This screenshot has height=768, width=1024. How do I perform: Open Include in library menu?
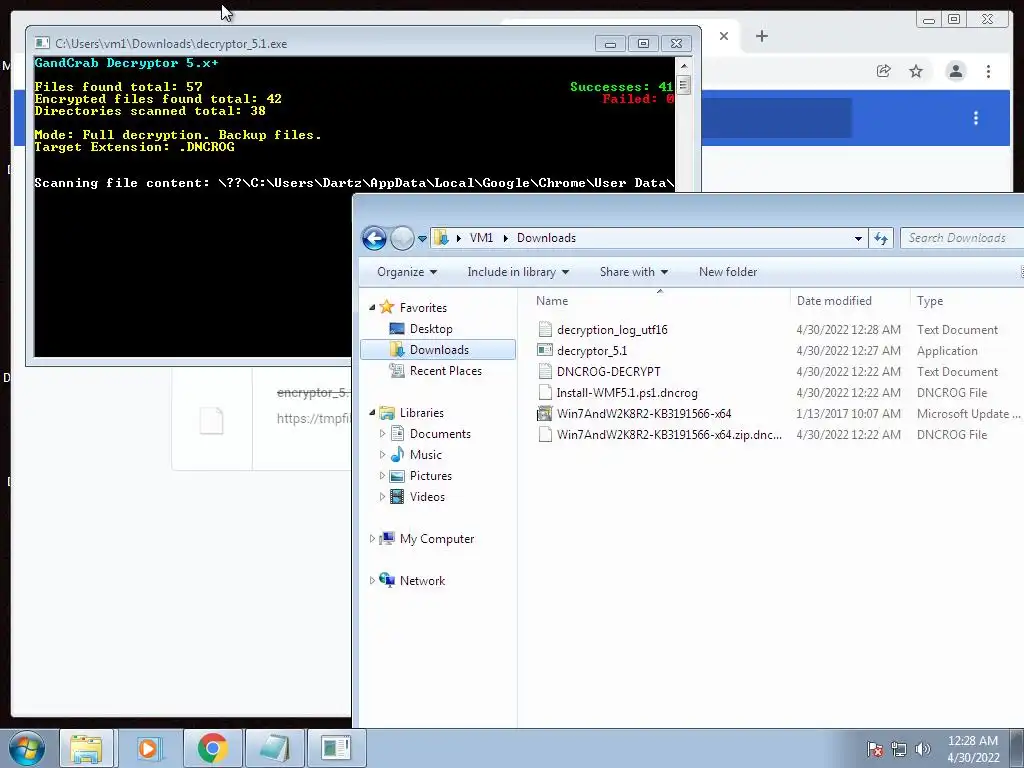click(x=518, y=272)
